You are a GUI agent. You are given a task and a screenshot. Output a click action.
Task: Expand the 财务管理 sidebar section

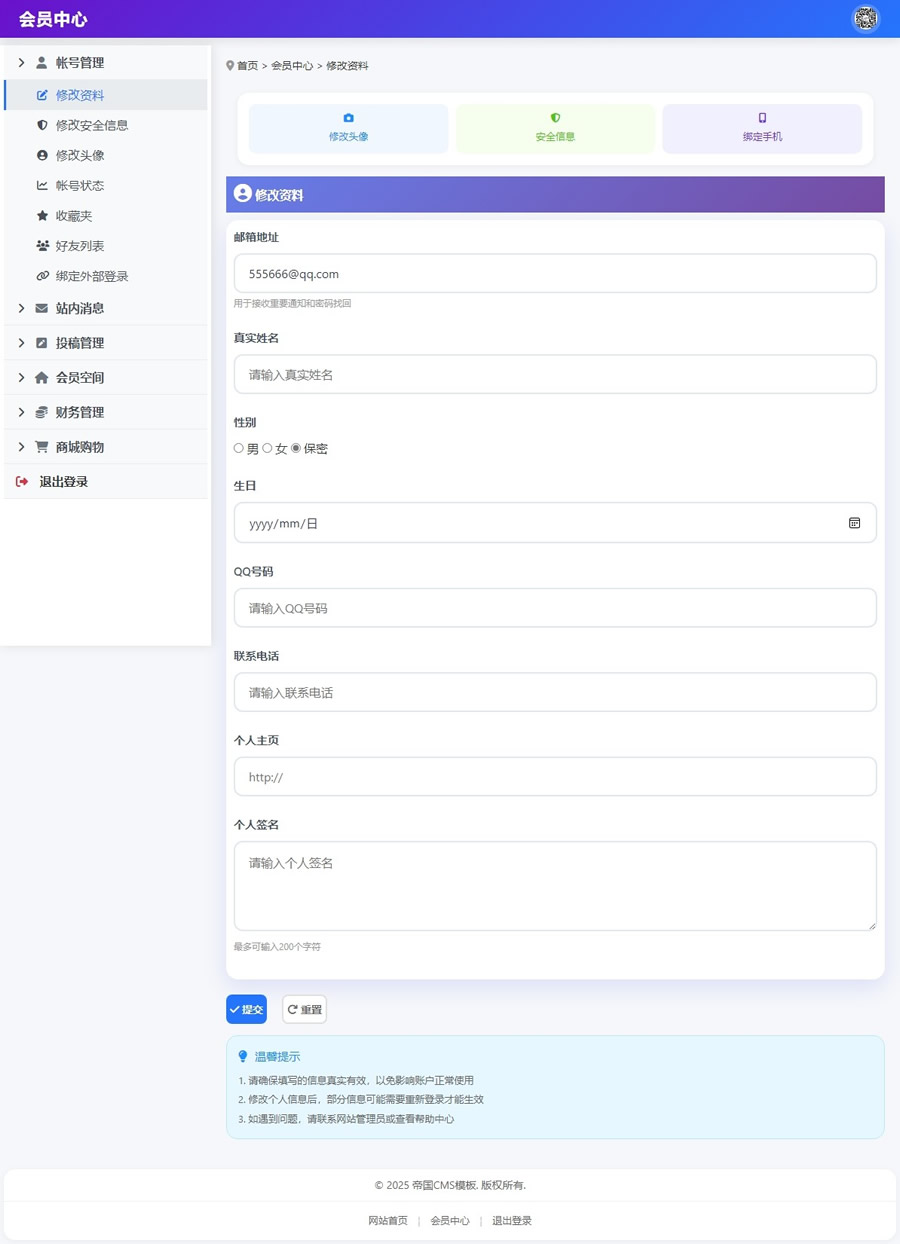pyautogui.click(x=79, y=411)
